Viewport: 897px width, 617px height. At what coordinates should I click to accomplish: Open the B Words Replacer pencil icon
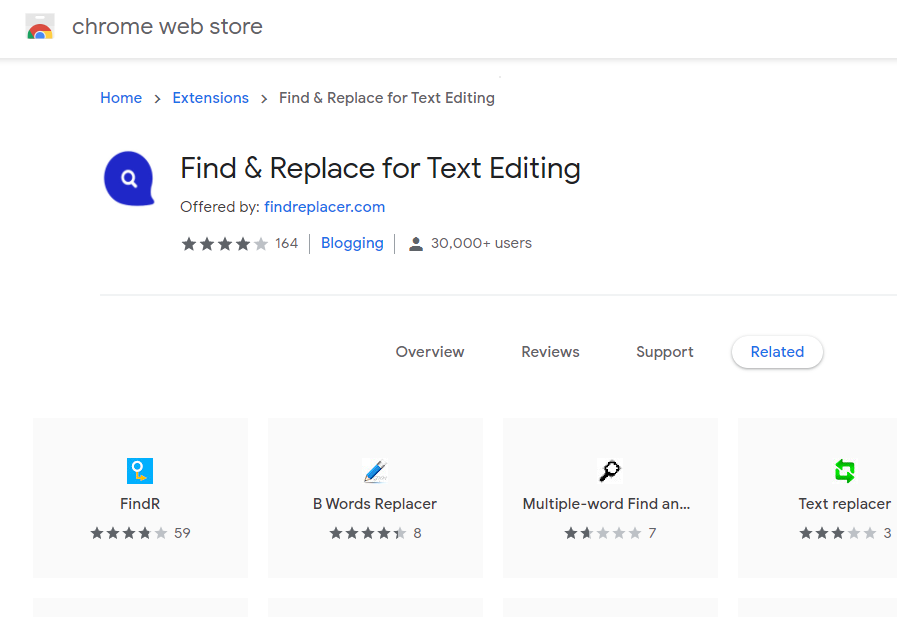point(375,471)
